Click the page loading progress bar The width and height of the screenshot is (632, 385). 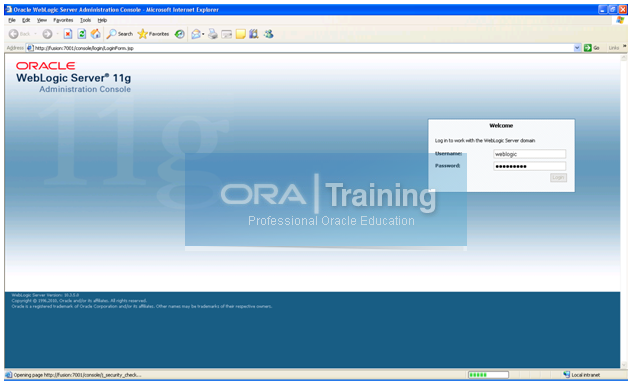point(488,375)
